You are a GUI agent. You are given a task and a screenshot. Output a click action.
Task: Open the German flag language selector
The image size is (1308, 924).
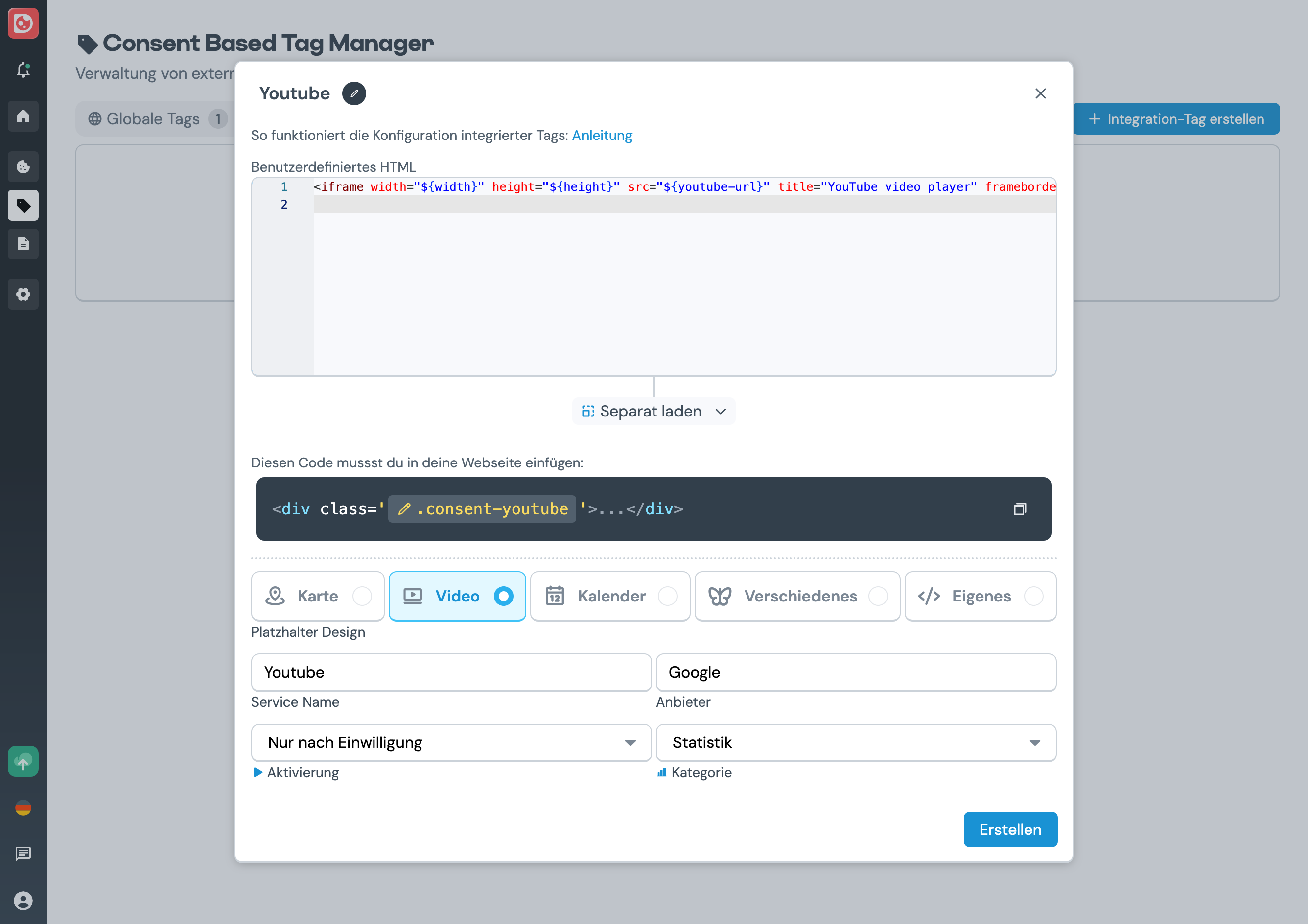click(x=23, y=807)
